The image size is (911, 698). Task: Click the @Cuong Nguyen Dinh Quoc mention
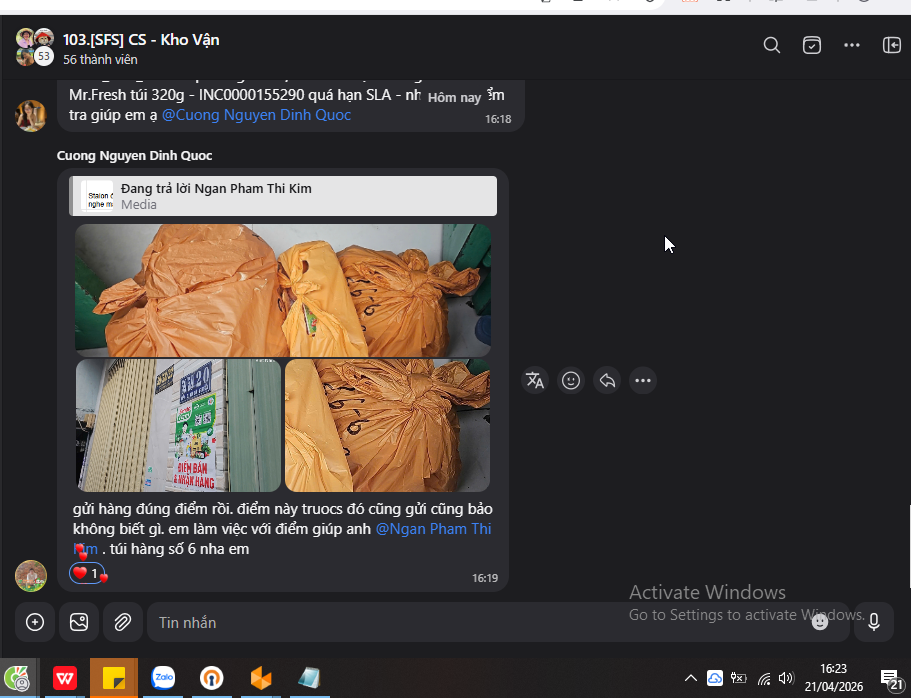point(256,115)
